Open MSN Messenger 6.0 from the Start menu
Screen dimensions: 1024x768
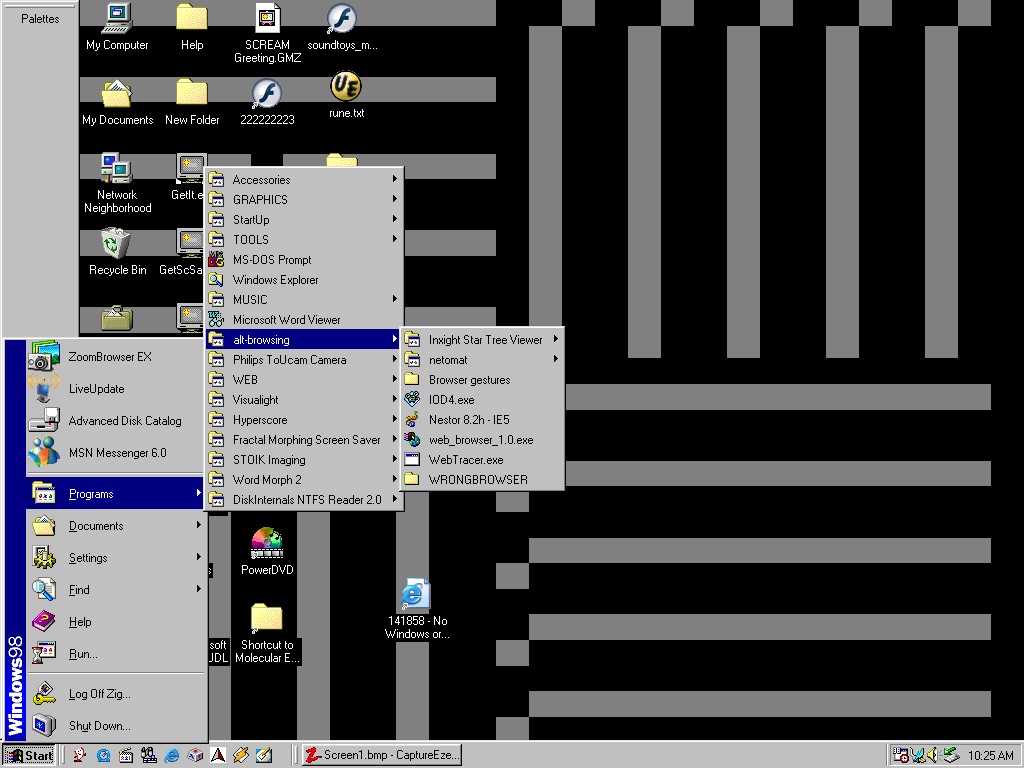coord(117,453)
